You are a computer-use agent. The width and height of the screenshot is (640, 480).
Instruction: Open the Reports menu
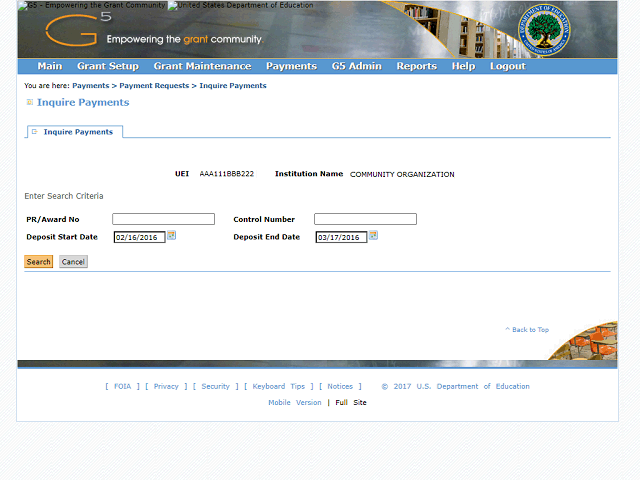pyautogui.click(x=417, y=66)
